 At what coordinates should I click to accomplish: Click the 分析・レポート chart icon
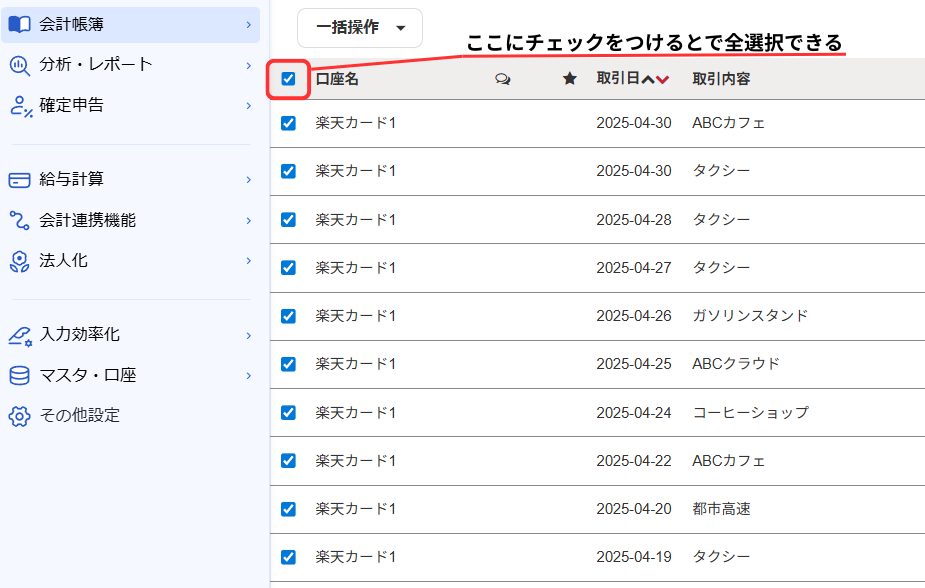(19, 65)
